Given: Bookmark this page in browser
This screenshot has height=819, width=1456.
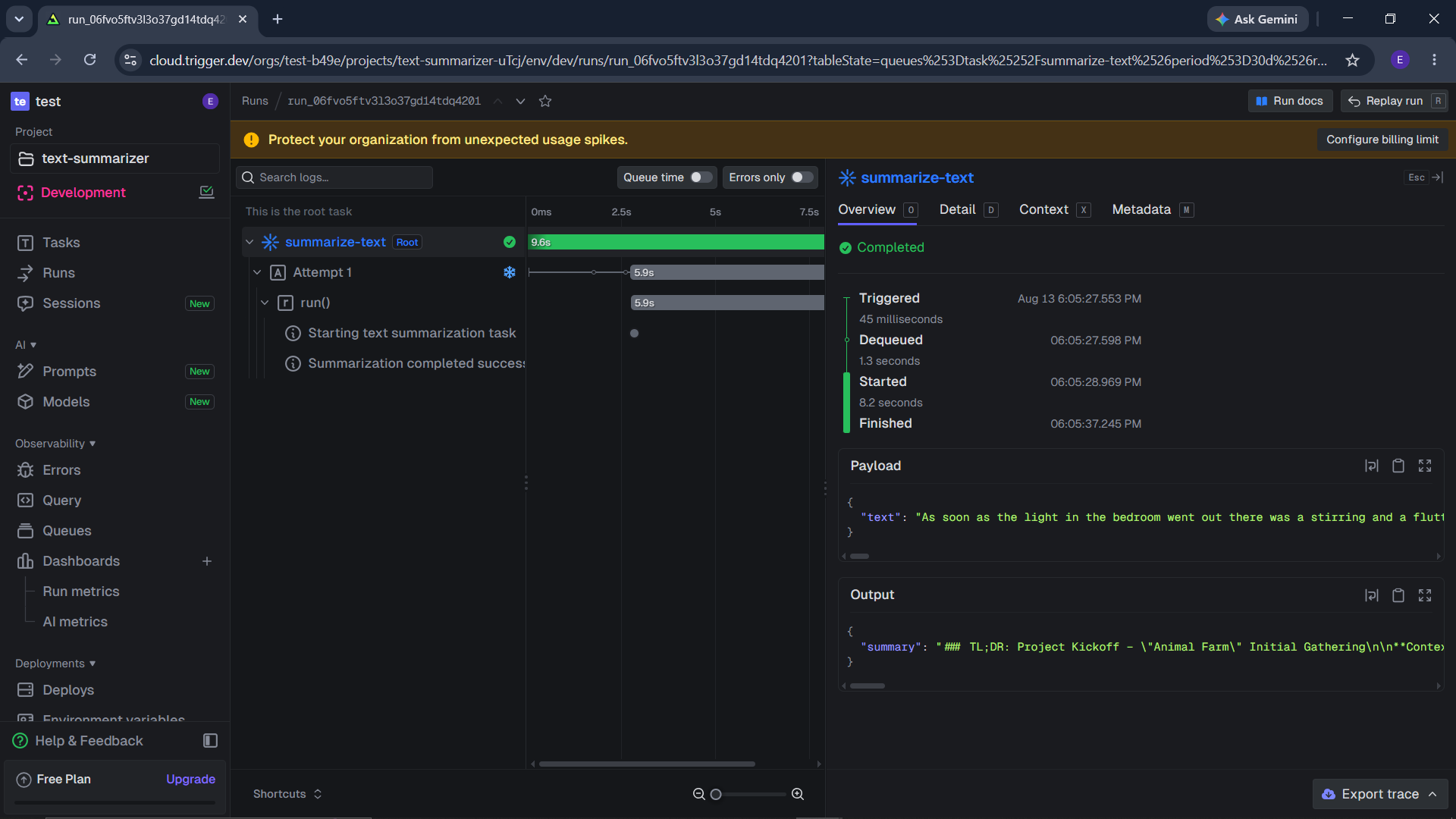Looking at the screenshot, I should [x=1352, y=60].
